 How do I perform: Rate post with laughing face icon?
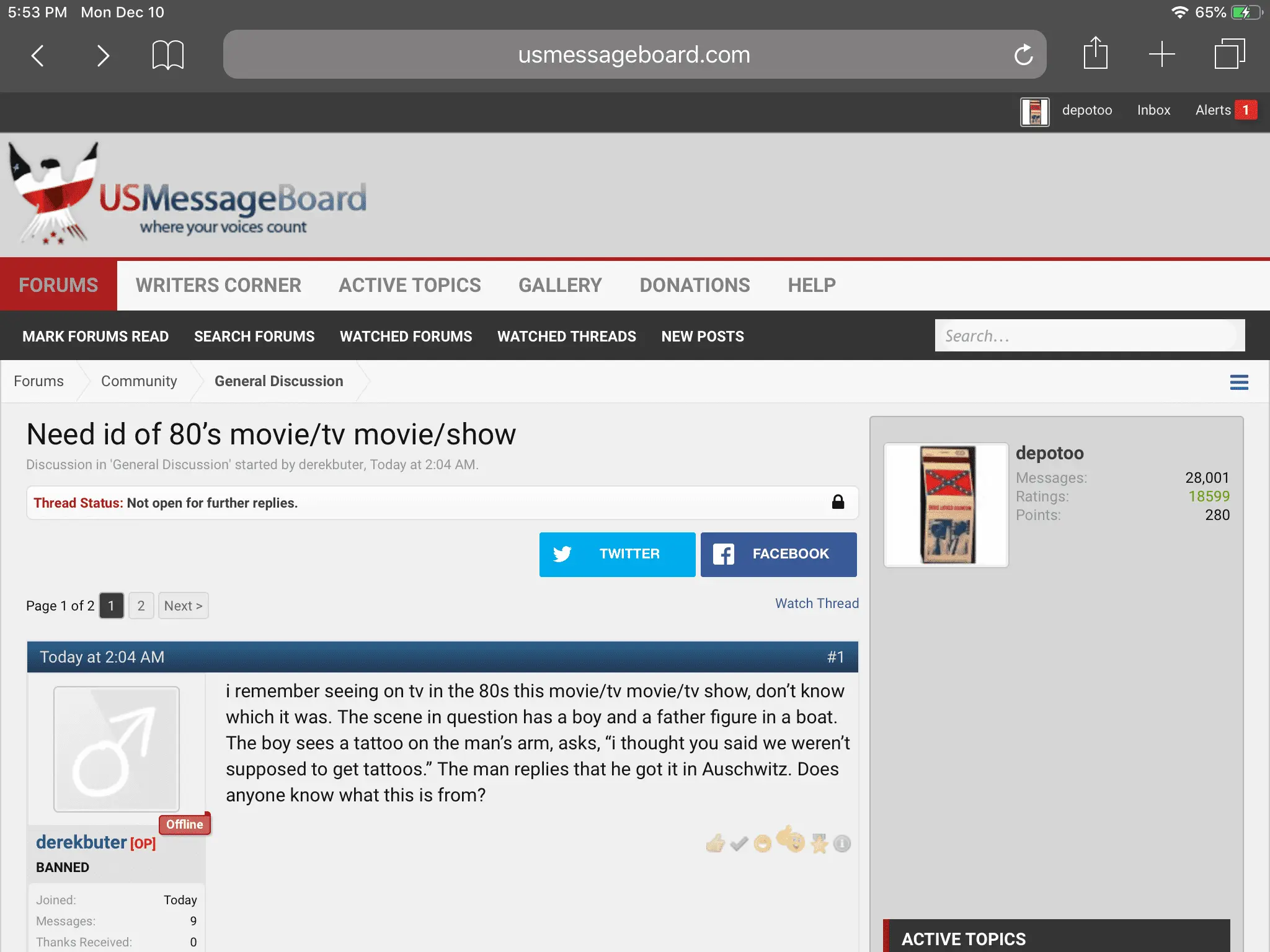pyautogui.click(x=763, y=844)
